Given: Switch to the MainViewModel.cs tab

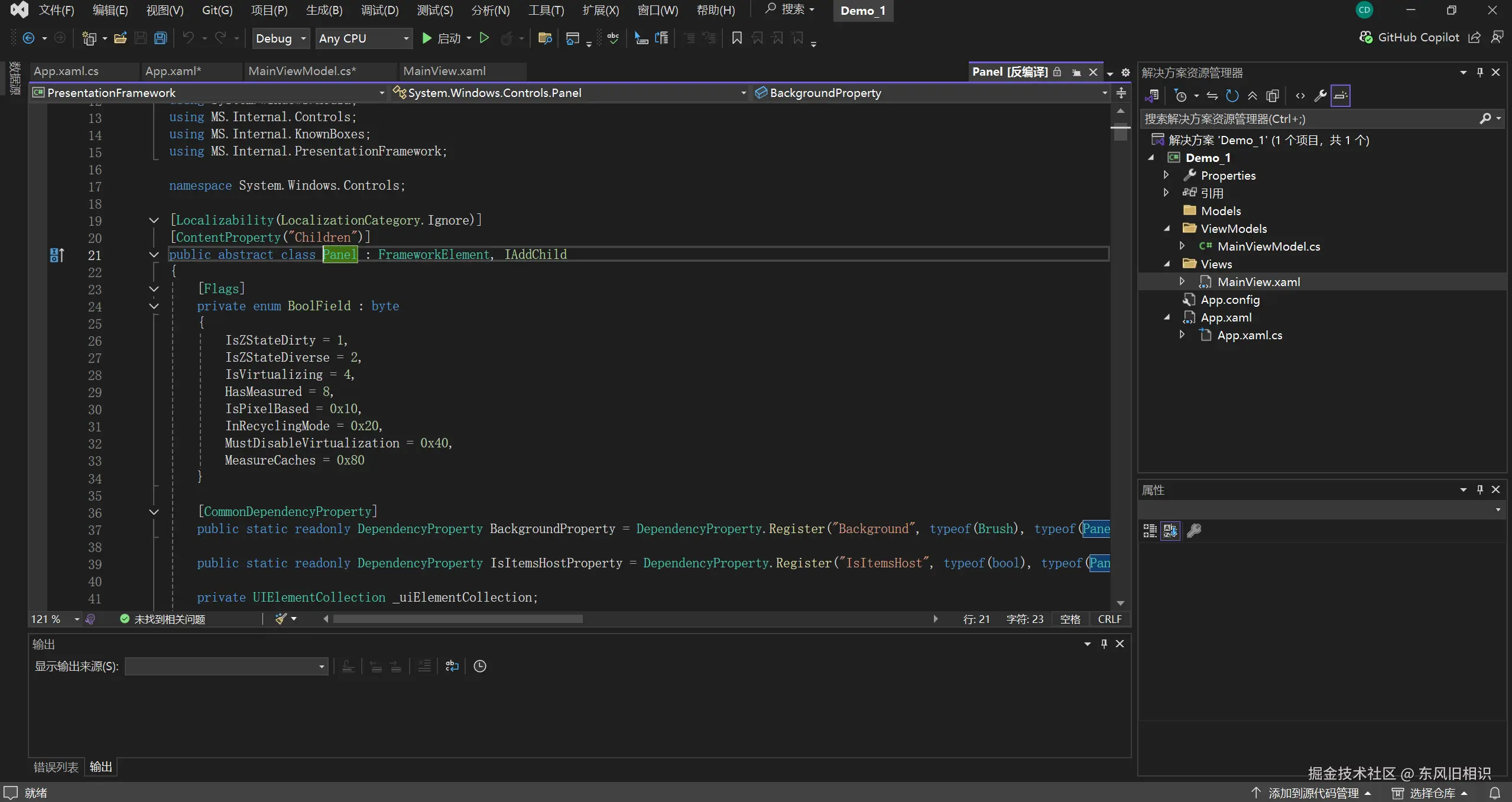Looking at the screenshot, I should (301, 71).
